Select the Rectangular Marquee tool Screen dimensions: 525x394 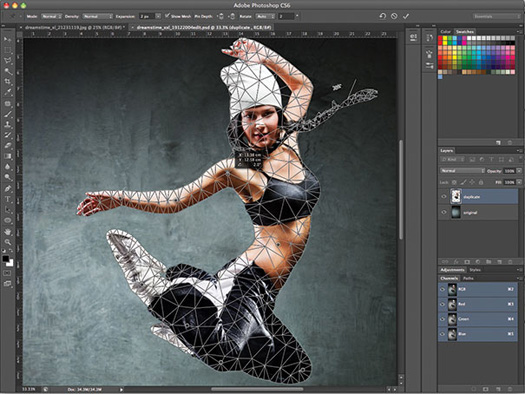tap(7, 50)
